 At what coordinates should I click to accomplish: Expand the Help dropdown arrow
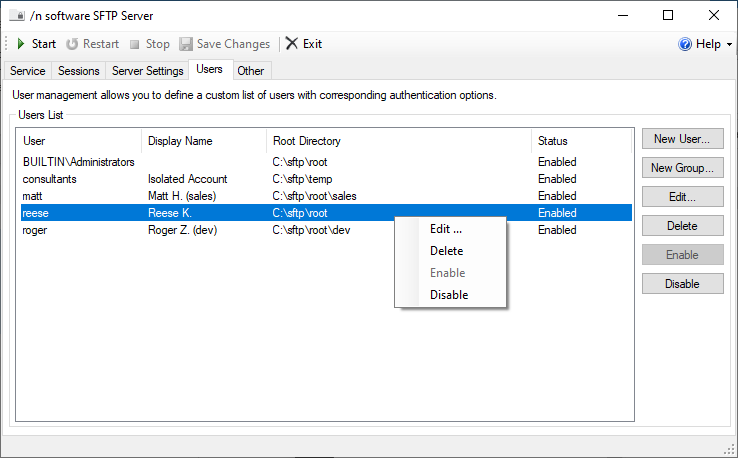[730, 44]
